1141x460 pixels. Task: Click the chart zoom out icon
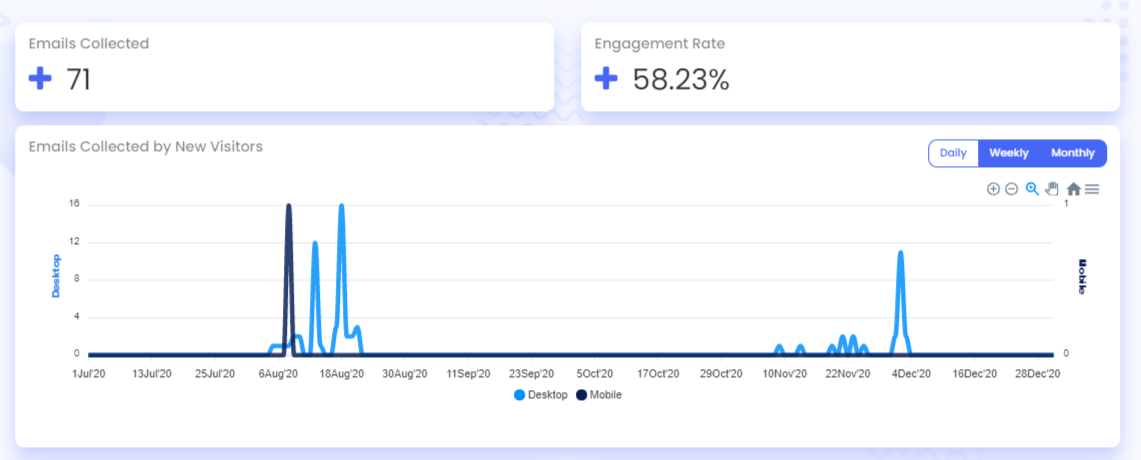(x=1011, y=189)
